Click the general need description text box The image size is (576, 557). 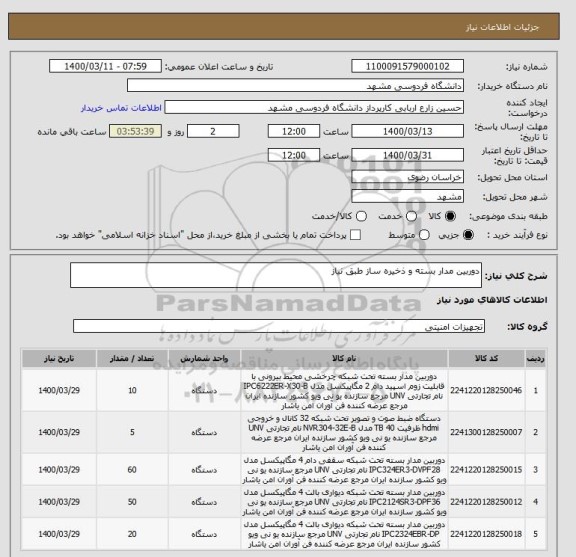(x=276, y=275)
